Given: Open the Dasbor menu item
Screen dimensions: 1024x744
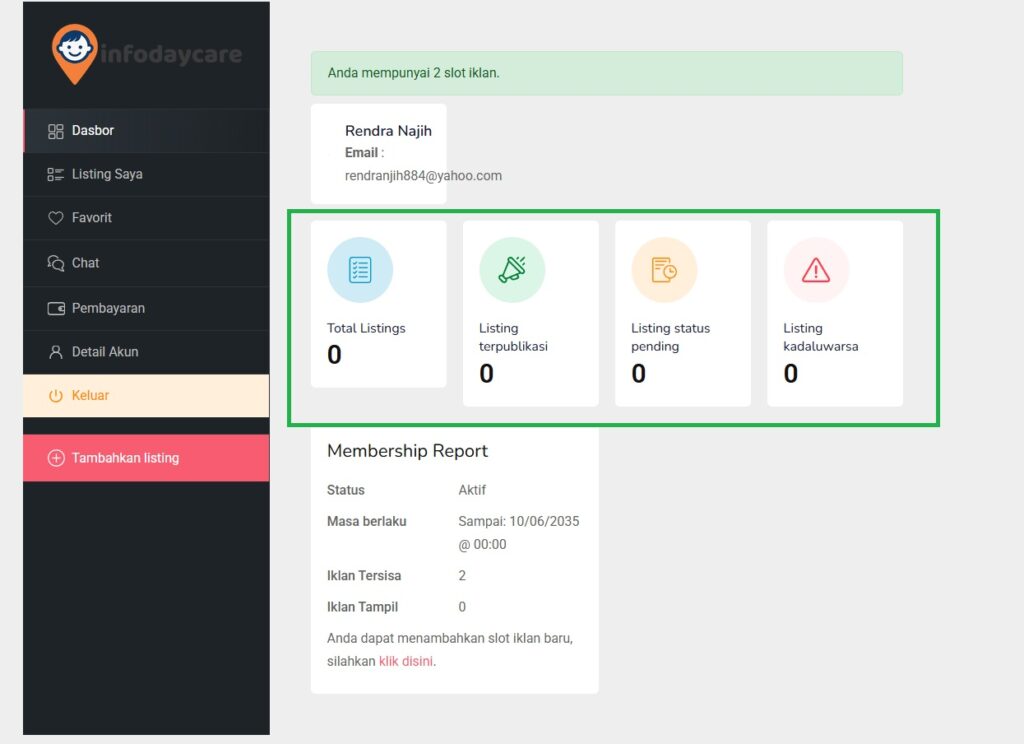Looking at the screenshot, I should pos(93,131).
